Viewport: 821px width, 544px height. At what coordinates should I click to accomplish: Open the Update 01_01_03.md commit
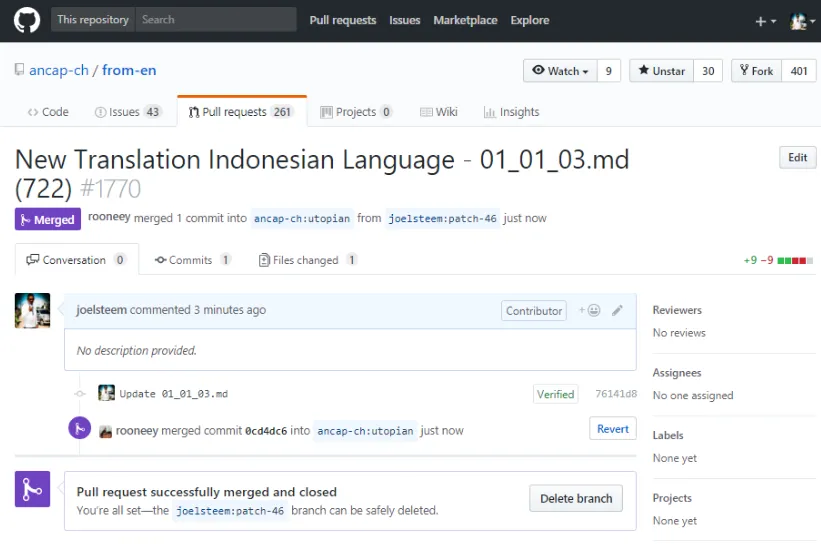[173, 394]
